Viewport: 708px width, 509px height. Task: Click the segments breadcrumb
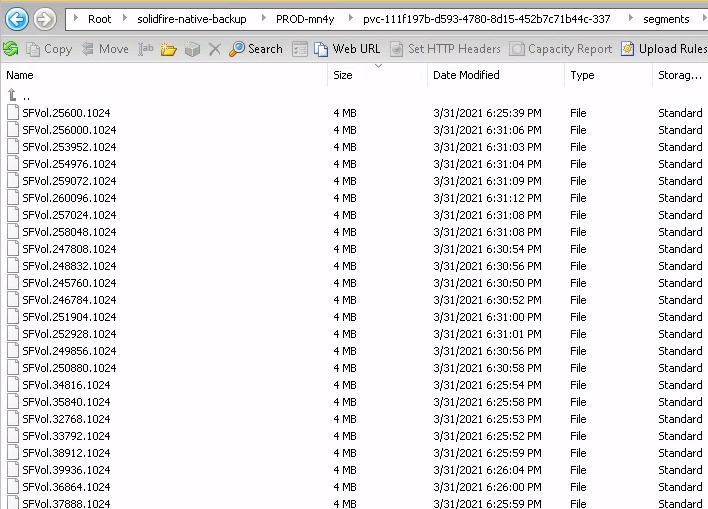[666, 19]
